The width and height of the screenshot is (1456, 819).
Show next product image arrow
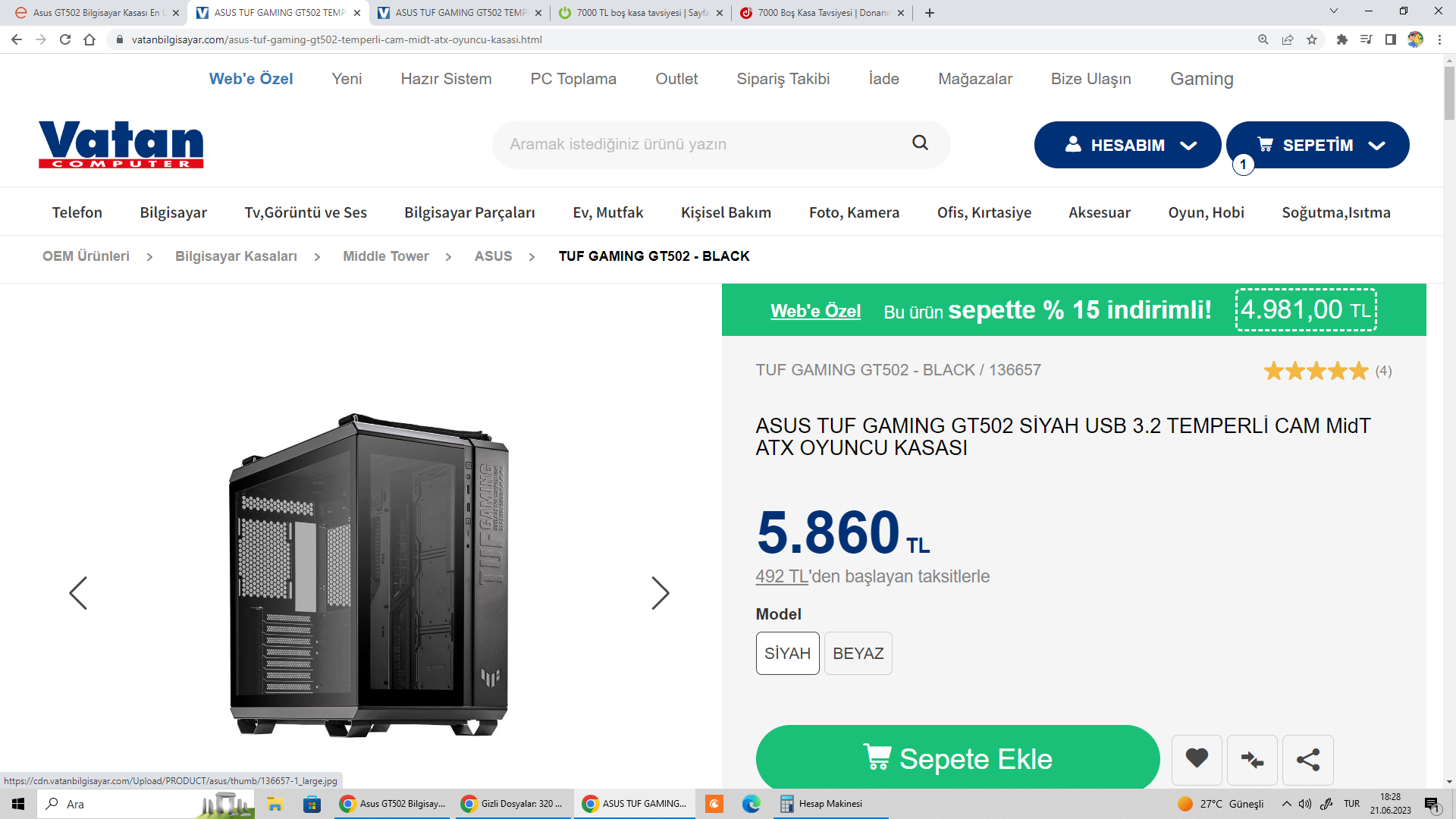[x=661, y=593]
